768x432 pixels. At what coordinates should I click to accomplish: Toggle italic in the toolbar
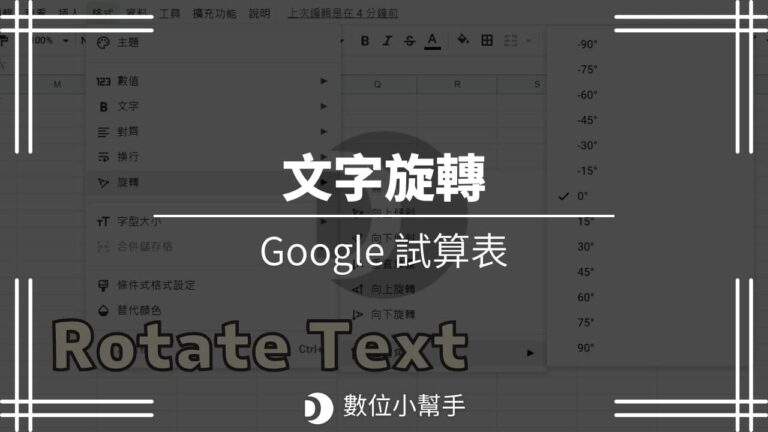coord(387,41)
